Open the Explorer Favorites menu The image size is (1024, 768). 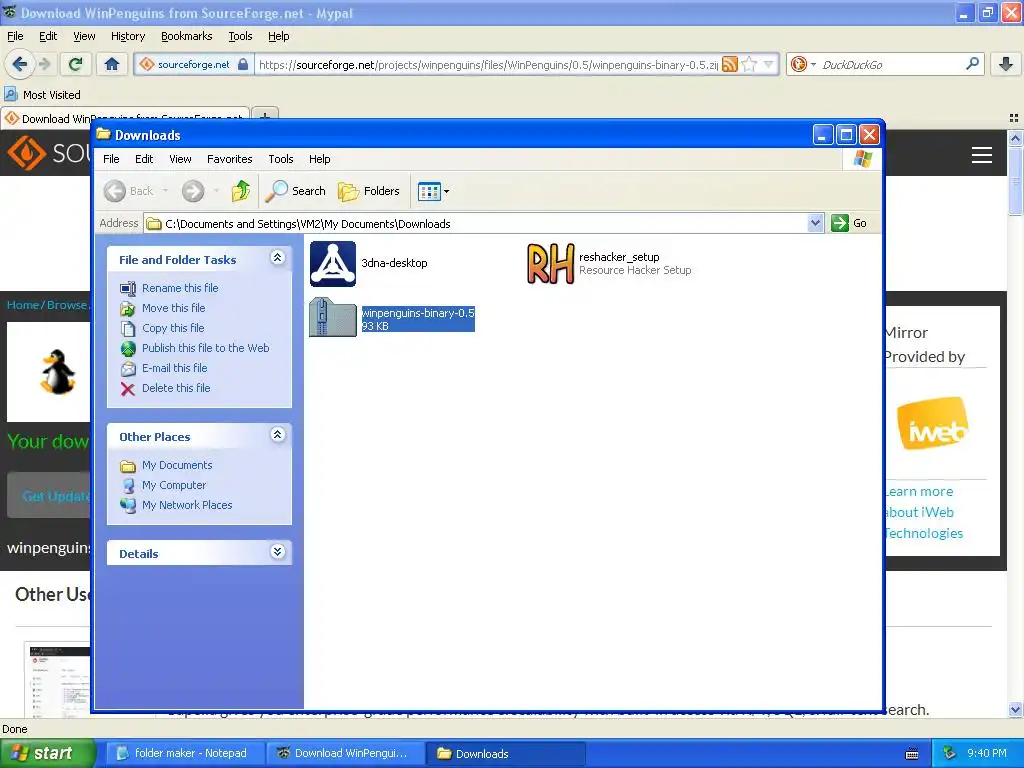click(x=229, y=159)
